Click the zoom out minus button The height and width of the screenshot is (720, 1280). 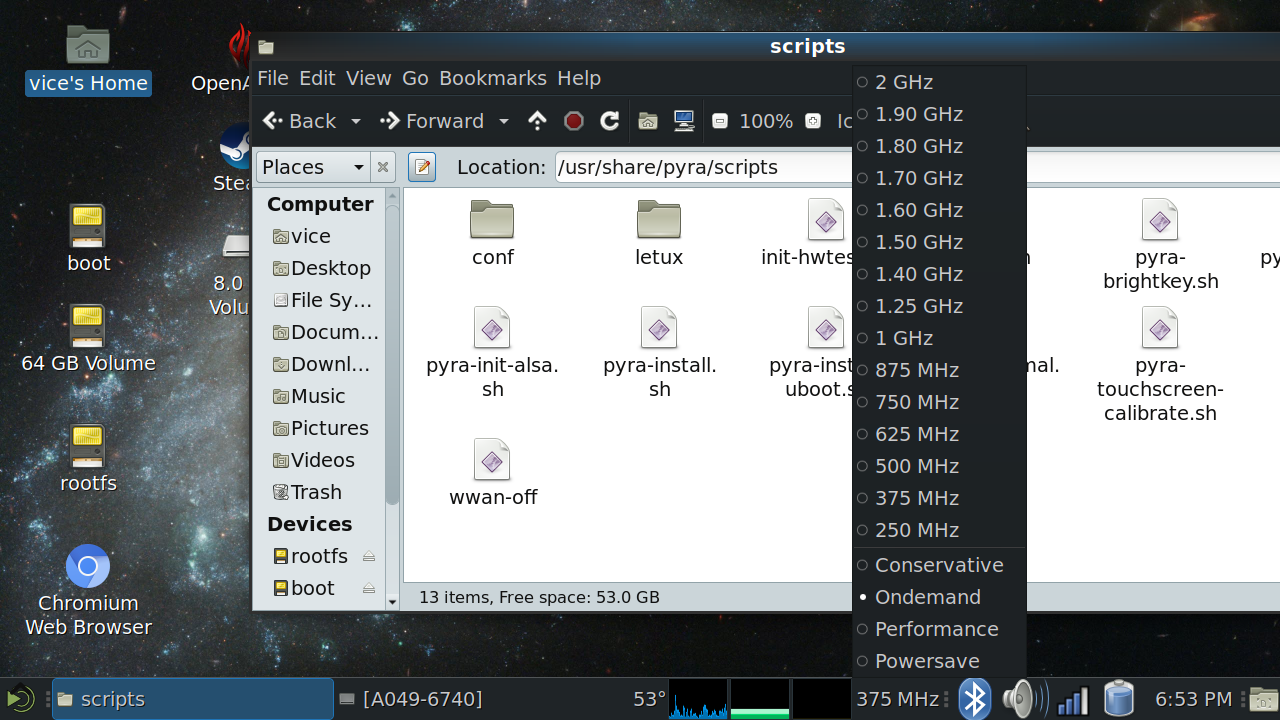coord(719,121)
